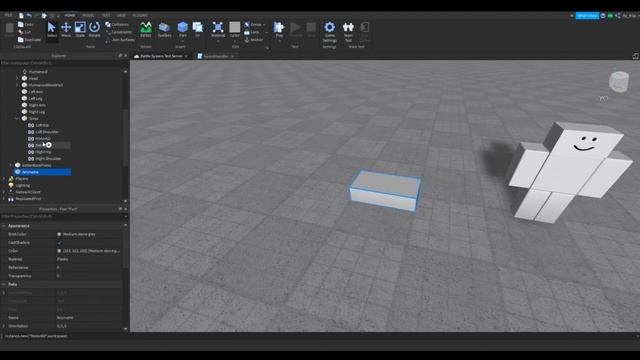The height and width of the screenshot is (360, 640).
Task: Expand the Orientation property
Action: [x=4, y=326]
